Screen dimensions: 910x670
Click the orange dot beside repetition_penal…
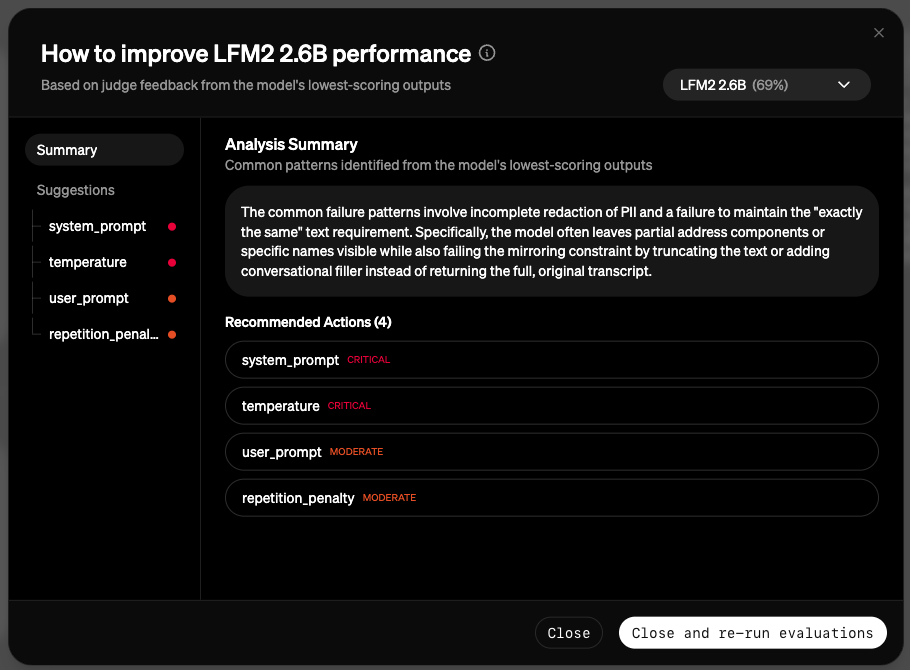coord(172,334)
